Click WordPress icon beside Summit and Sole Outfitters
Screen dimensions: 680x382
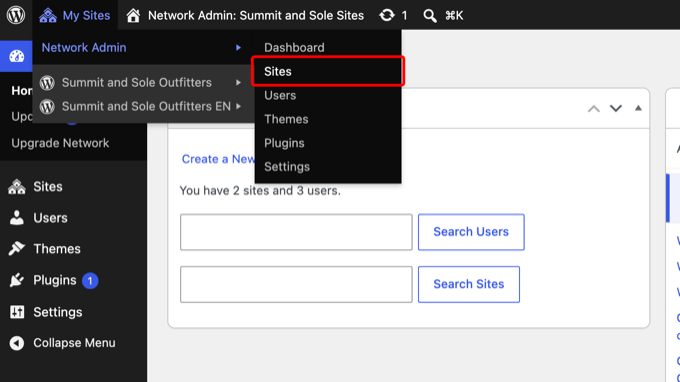click(x=47, y=82)
